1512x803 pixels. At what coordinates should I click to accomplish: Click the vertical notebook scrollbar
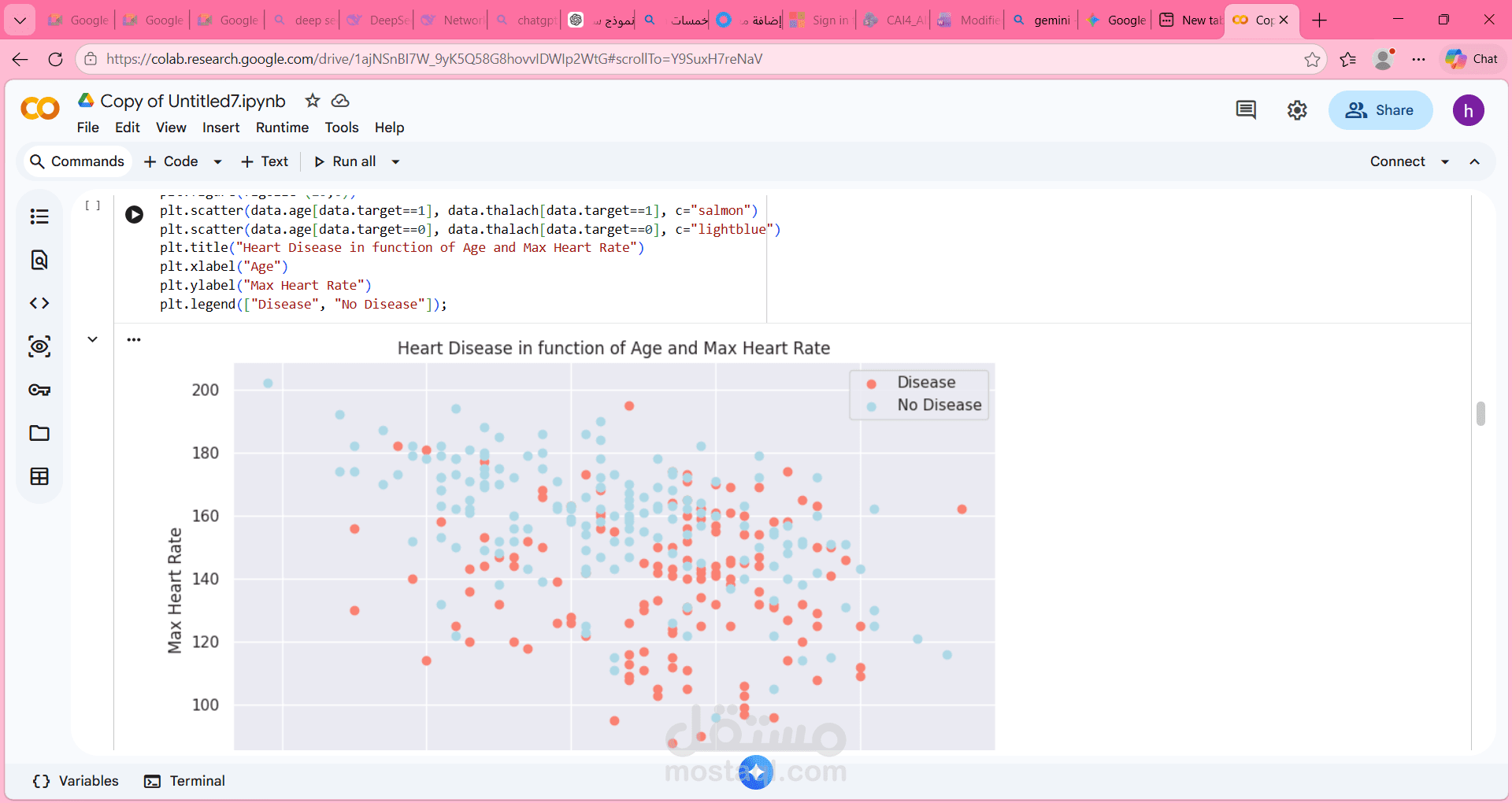[1480, 413]
